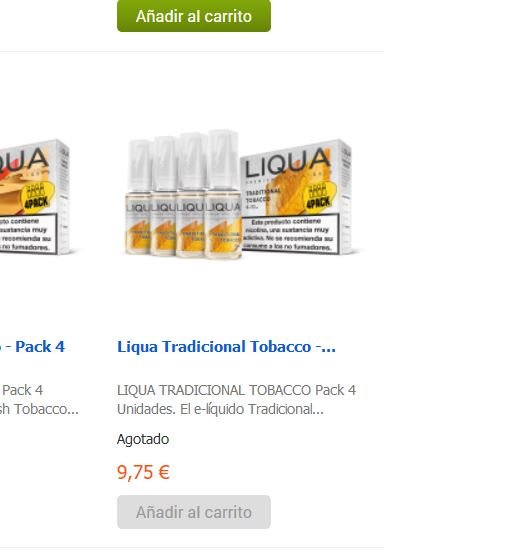
Task: Click the nicotine warning label on Traditional Tobacco box
Action: click(290, 234)
